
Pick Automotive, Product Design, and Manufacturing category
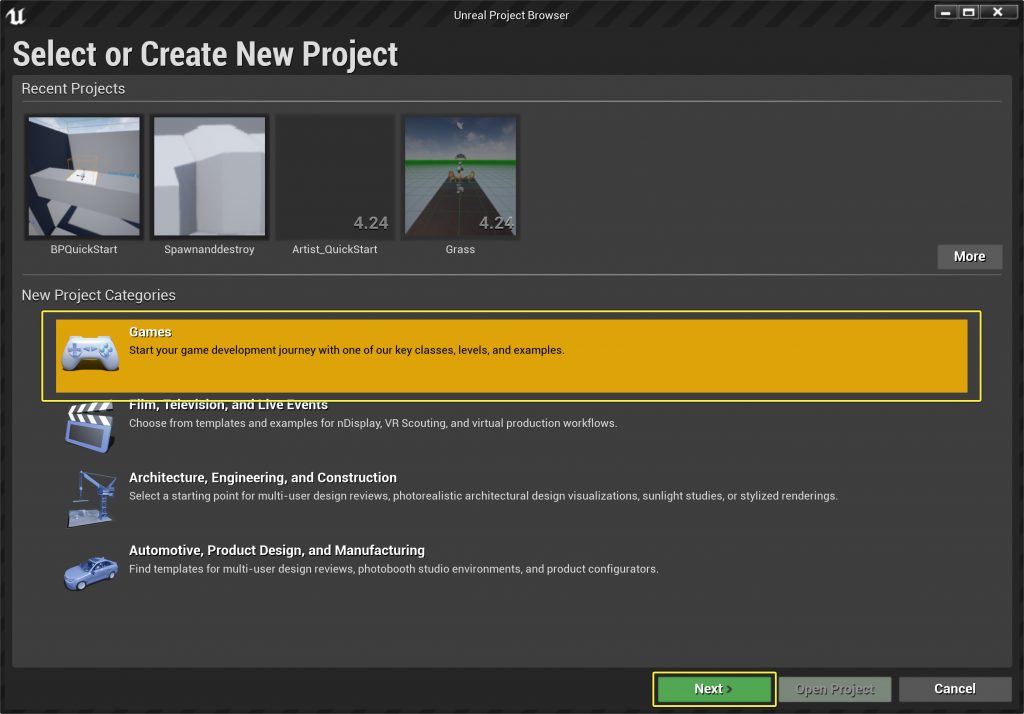[276, 551]
